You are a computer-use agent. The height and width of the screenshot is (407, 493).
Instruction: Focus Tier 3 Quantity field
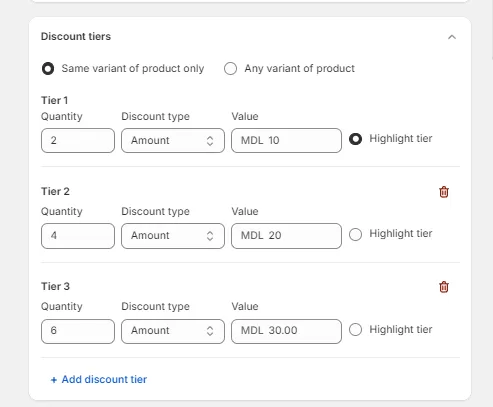[x=78, y=331]
